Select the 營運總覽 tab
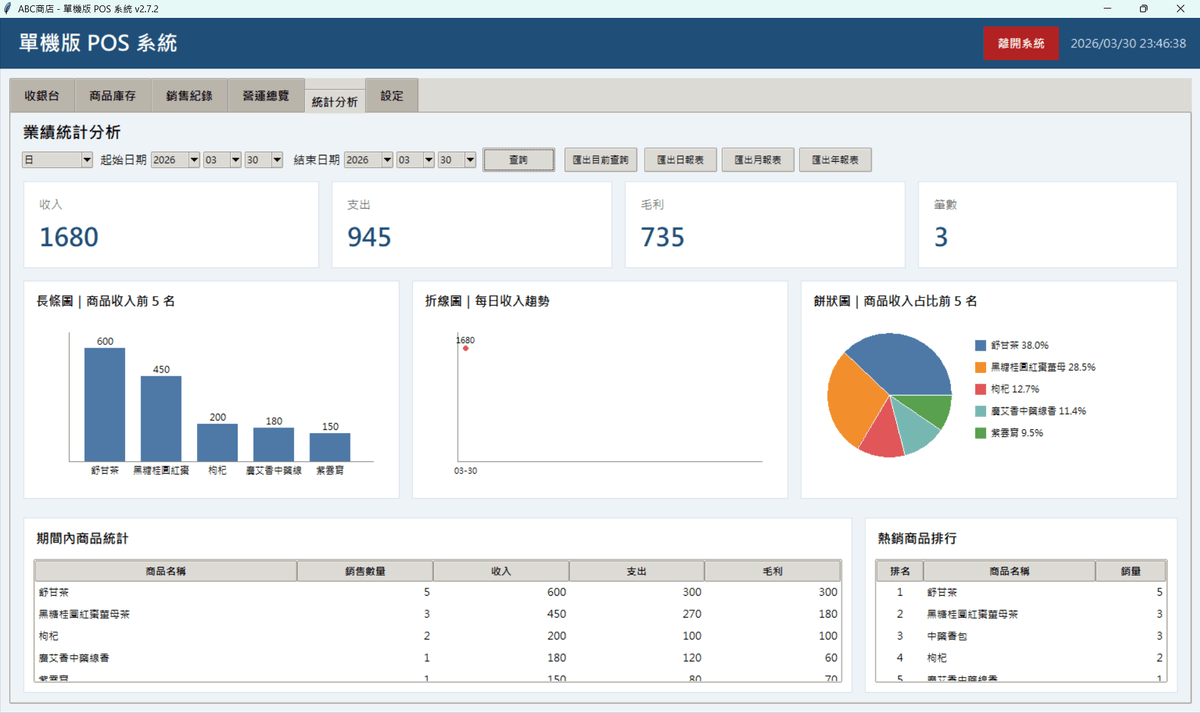Image resolution: width=1200 pixels, height=713 pixels. (x=265, y=96)
